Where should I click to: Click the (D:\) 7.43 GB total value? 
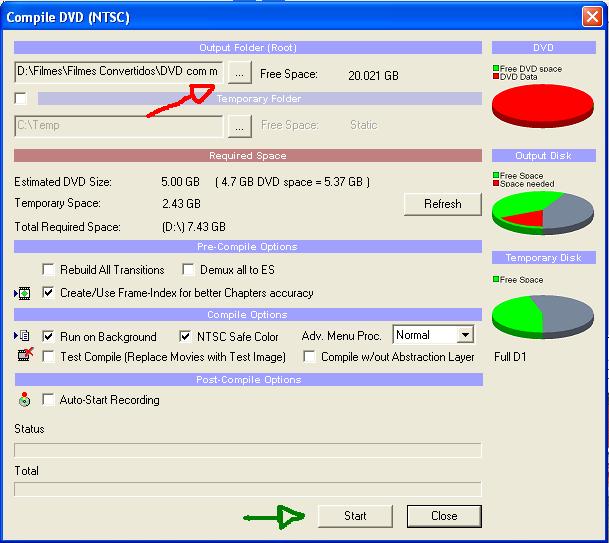pyautogui.click(x=194, y=227)
